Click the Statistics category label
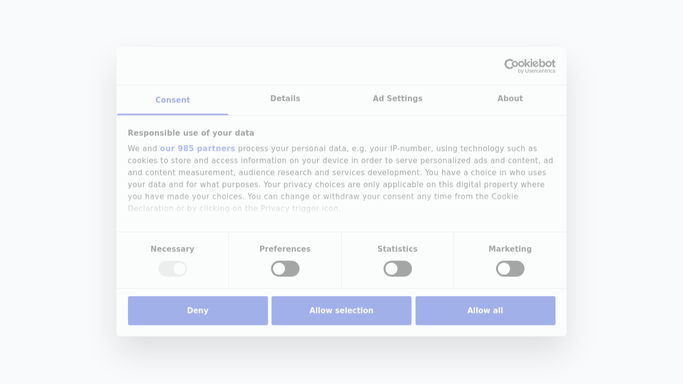The height and width of the screenshot is (384, 683). click(397, 249)
